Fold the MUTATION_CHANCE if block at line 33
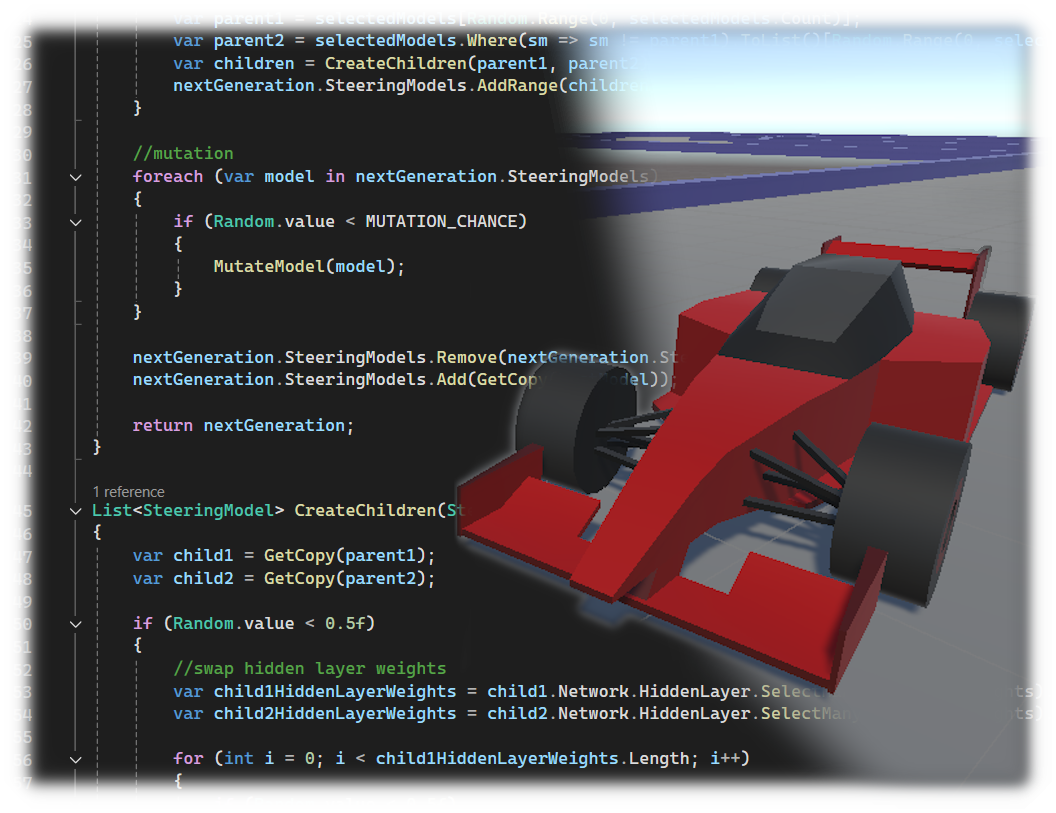The image size is (1056, 813). tap(76, 222)
